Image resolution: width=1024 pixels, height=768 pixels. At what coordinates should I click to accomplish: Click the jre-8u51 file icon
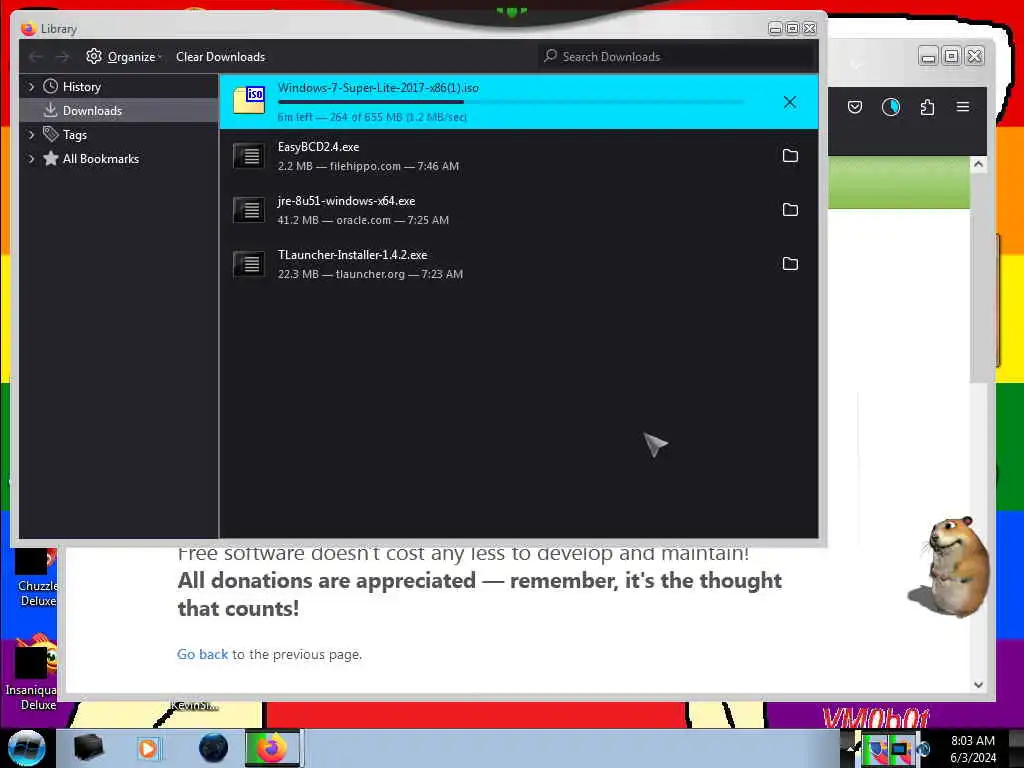[x=249, y=210]
